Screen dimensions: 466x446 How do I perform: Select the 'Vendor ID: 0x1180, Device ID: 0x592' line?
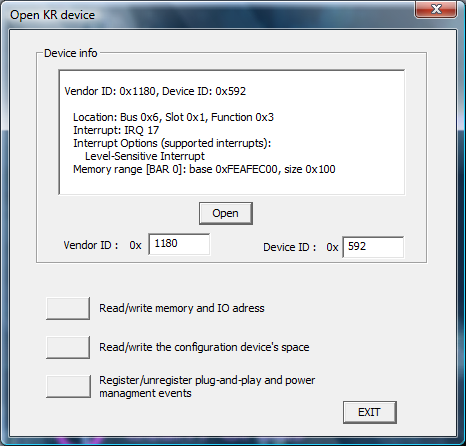click(x=155, y=91)
